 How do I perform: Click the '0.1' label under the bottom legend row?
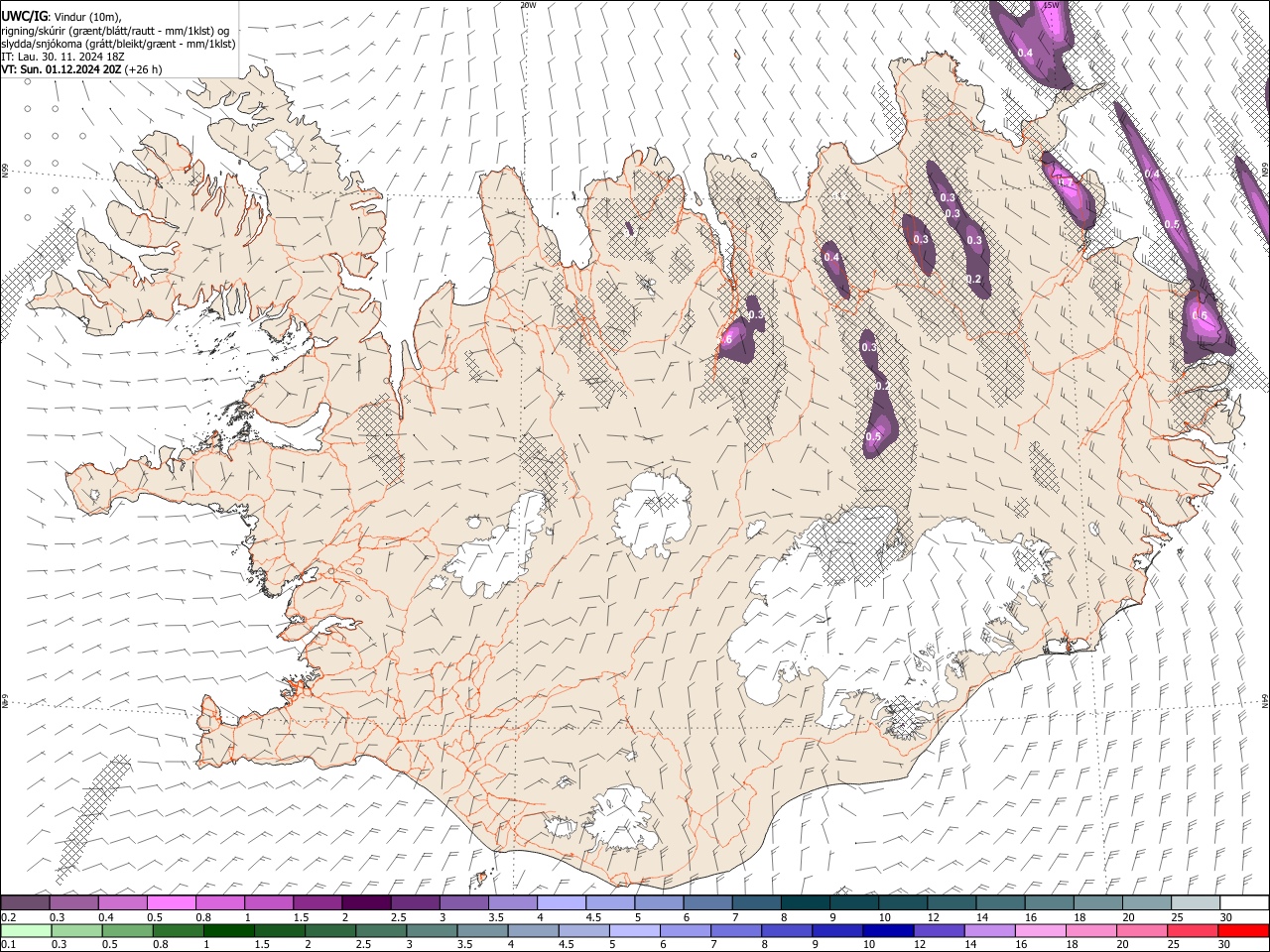[9, 945]
